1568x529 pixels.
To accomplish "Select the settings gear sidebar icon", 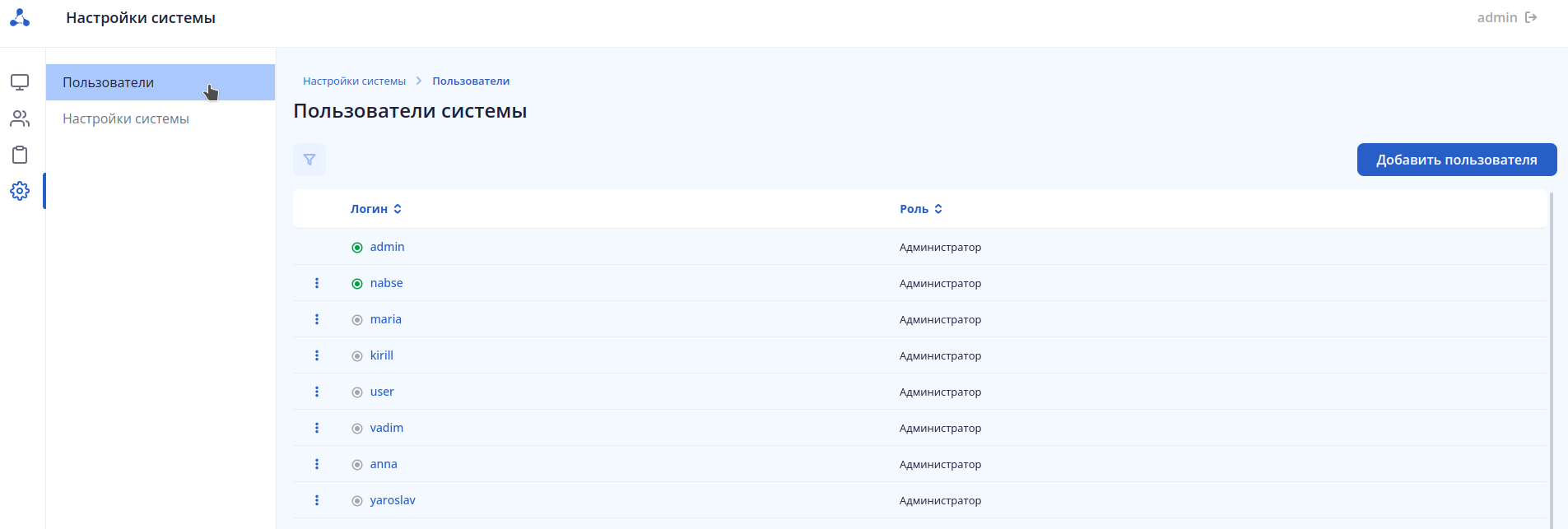I will tap(20, 191).
